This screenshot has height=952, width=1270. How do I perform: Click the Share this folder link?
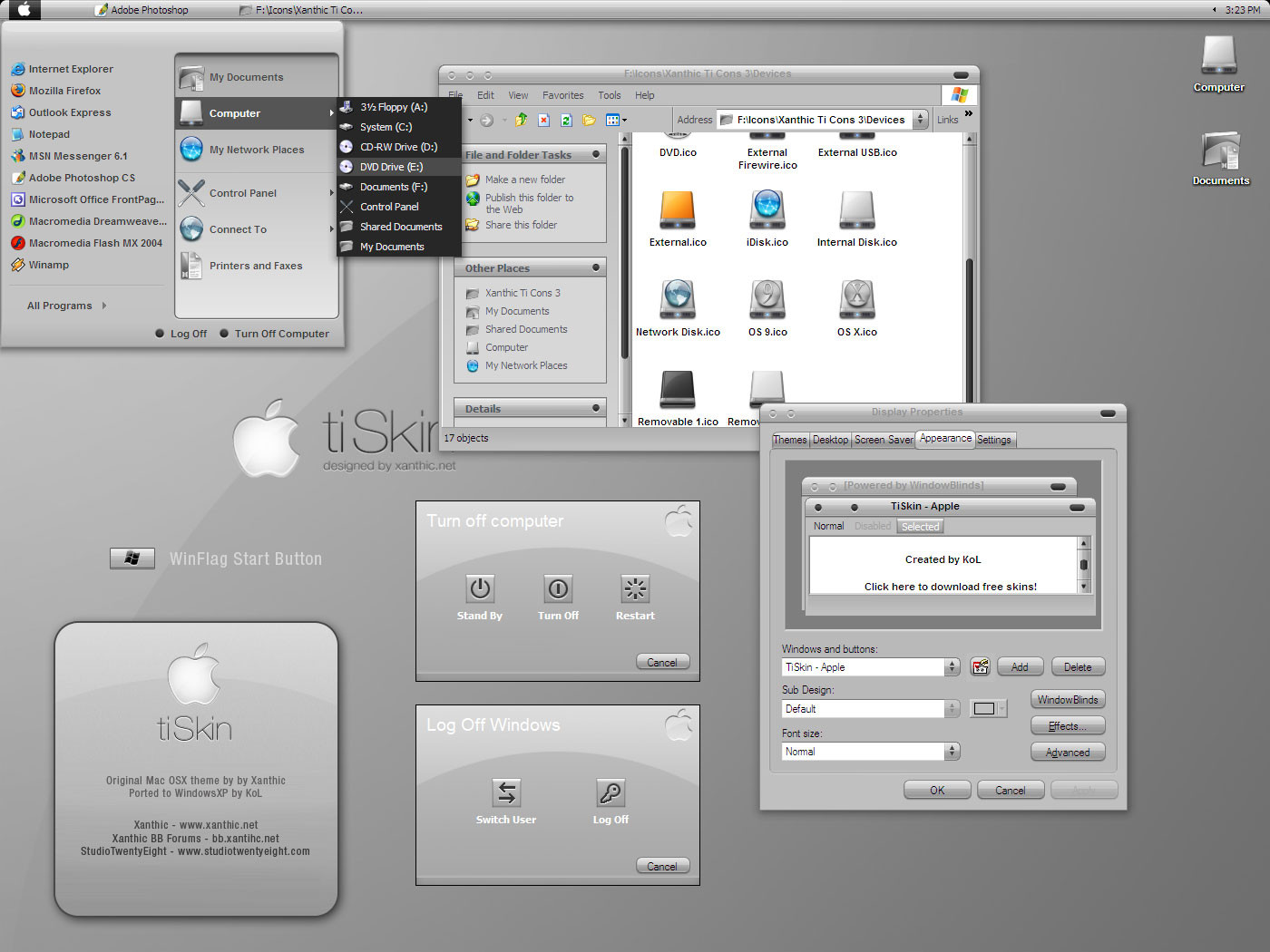click(x=521, y=225)
